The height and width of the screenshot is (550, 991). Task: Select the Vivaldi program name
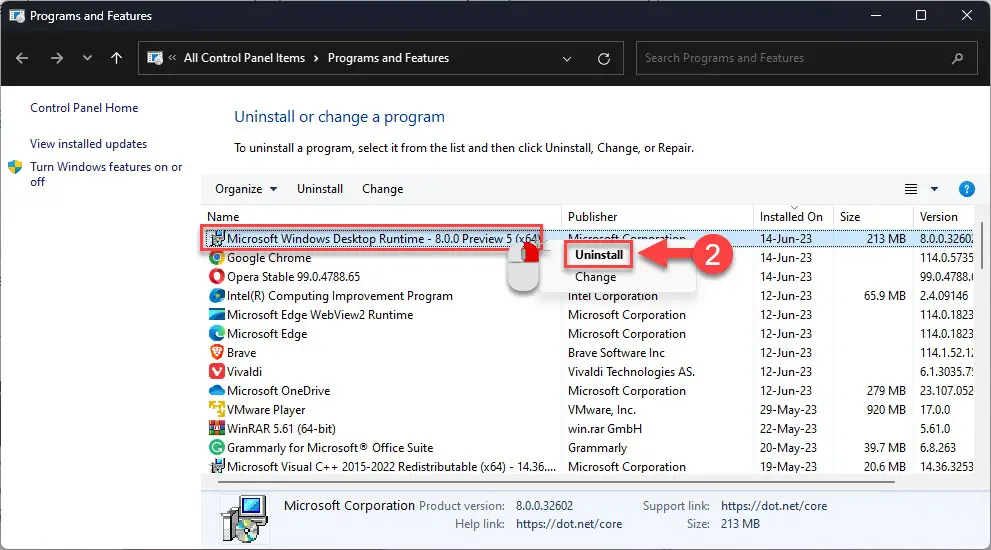(244, 372)
